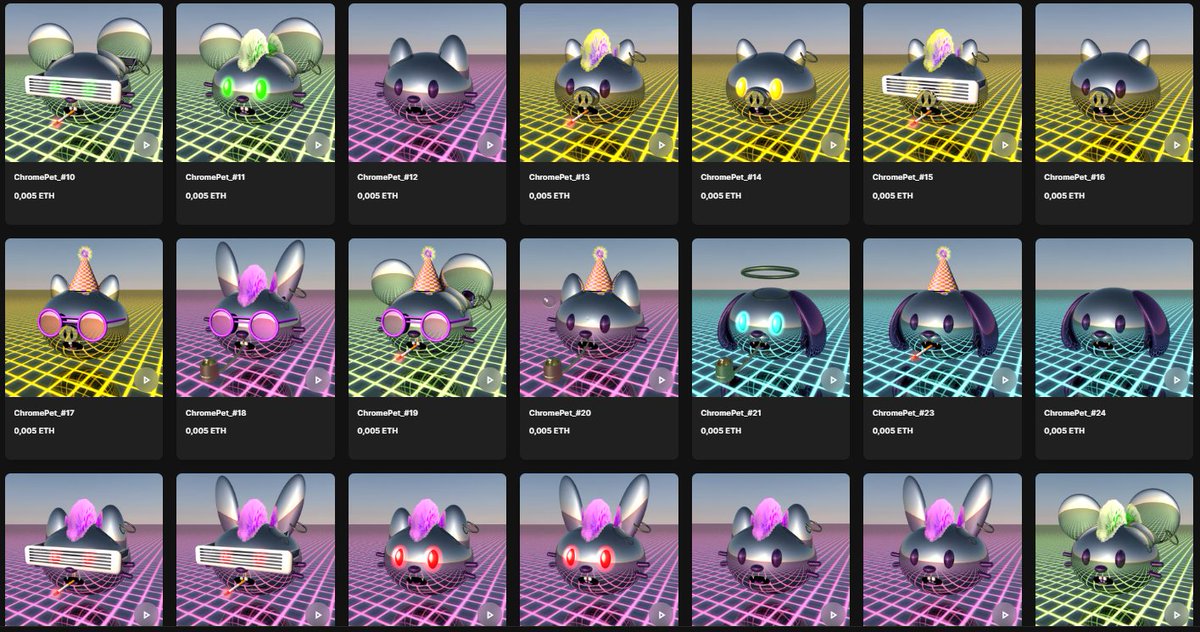Click 0,005 ETH price under ChromePet_#18
1200x632 pixels.
pos(206,431)
